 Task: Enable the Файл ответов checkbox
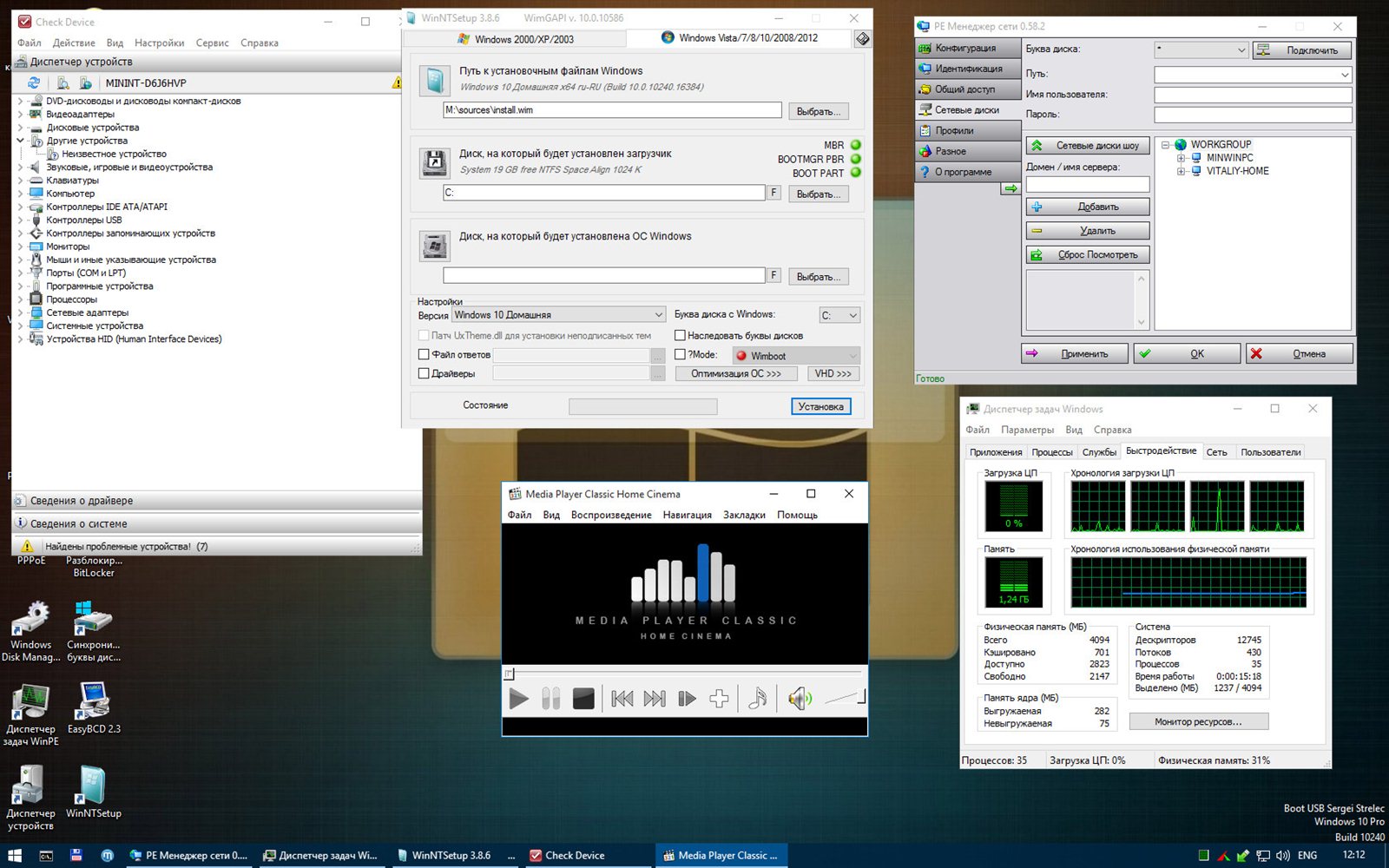coord(424,354)
